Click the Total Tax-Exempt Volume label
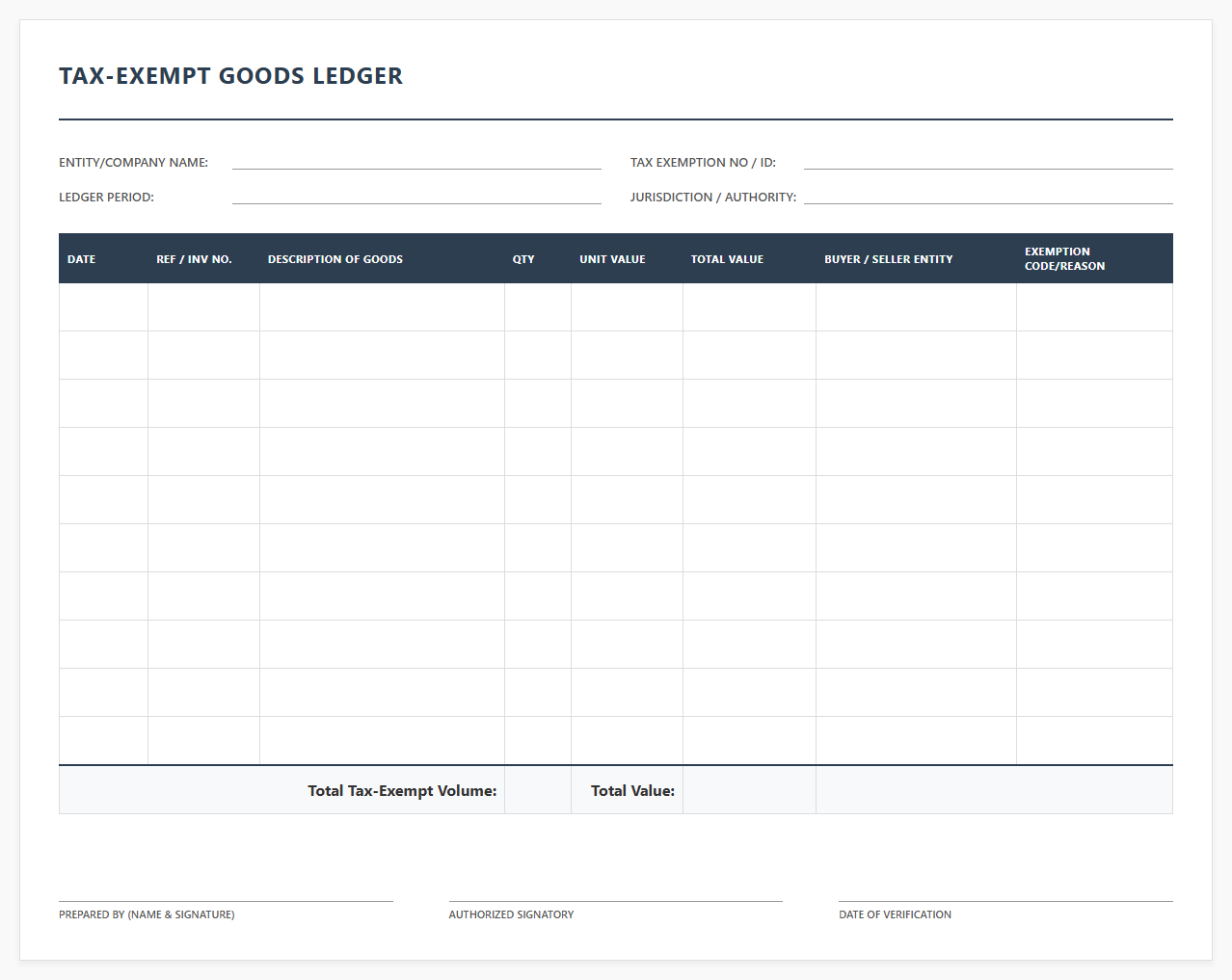1232x980 pixels. [402, 790]
